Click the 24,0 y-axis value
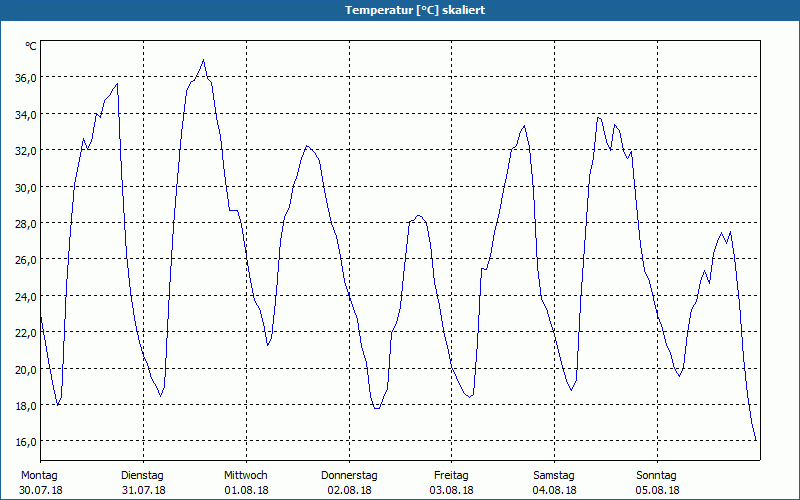The image size is (800, 500). coord(26,296)
